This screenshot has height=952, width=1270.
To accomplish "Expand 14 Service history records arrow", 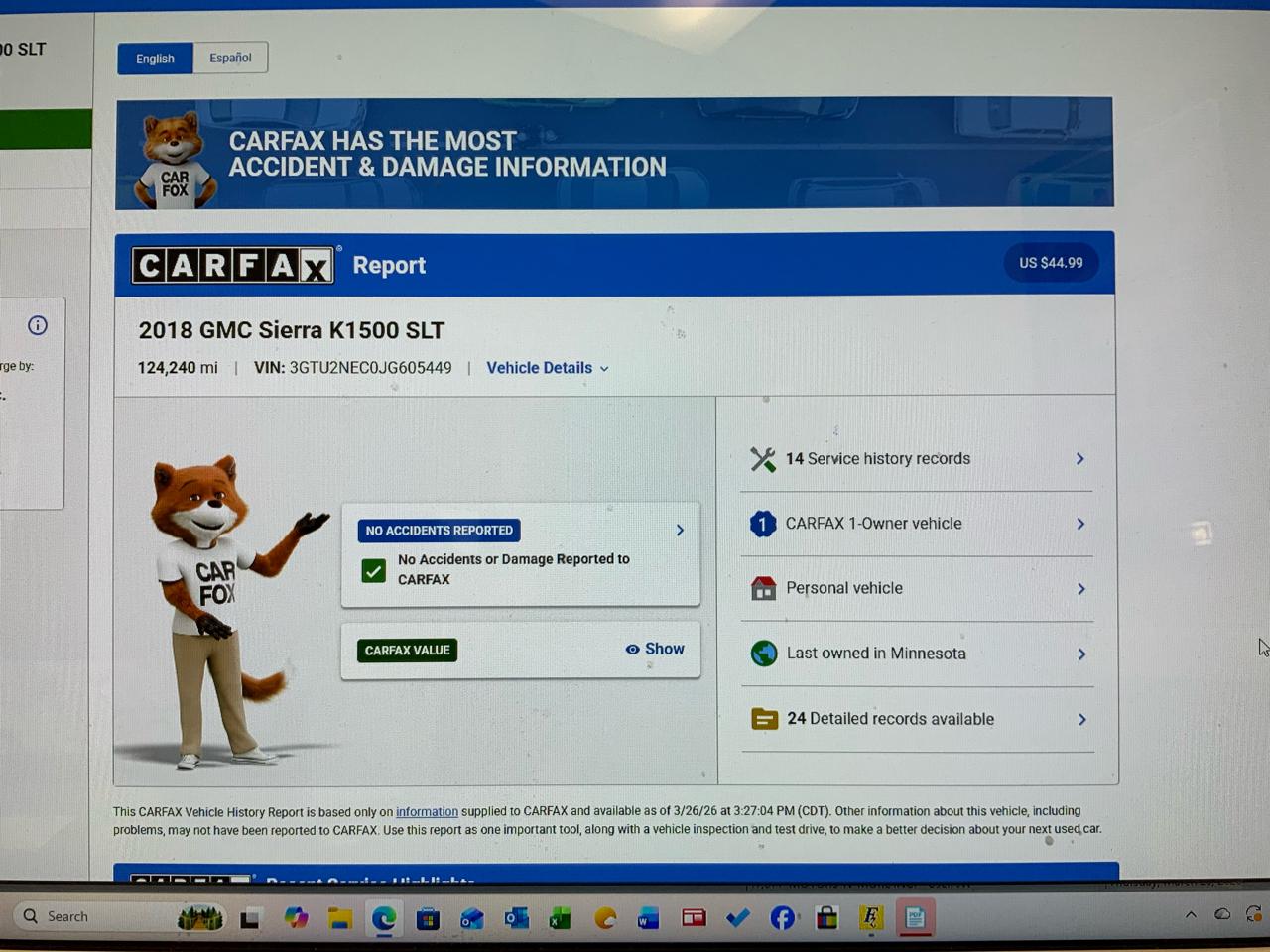I will 1079,459.
